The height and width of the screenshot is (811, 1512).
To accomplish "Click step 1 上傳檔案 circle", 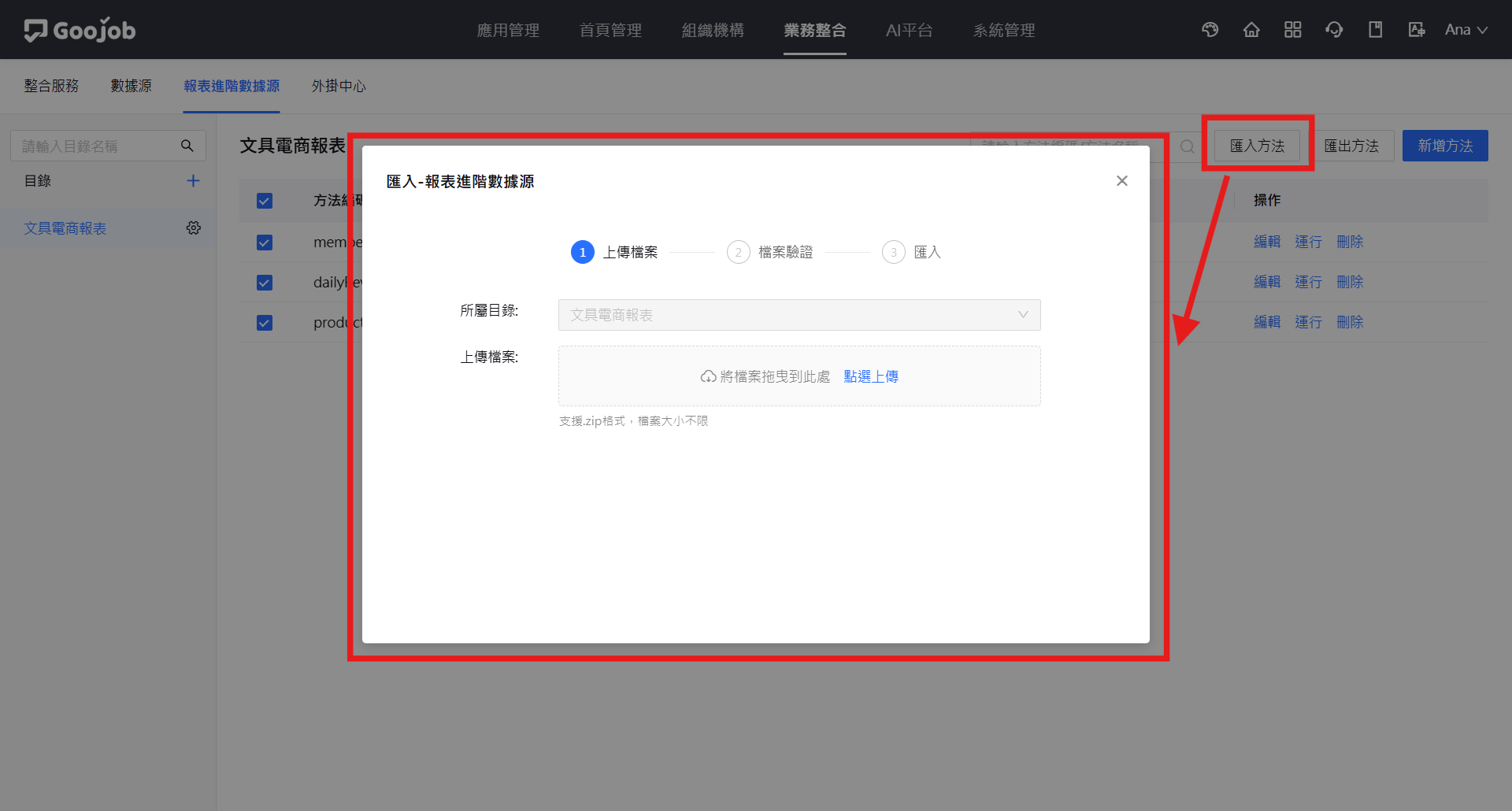I will (583, 252).
